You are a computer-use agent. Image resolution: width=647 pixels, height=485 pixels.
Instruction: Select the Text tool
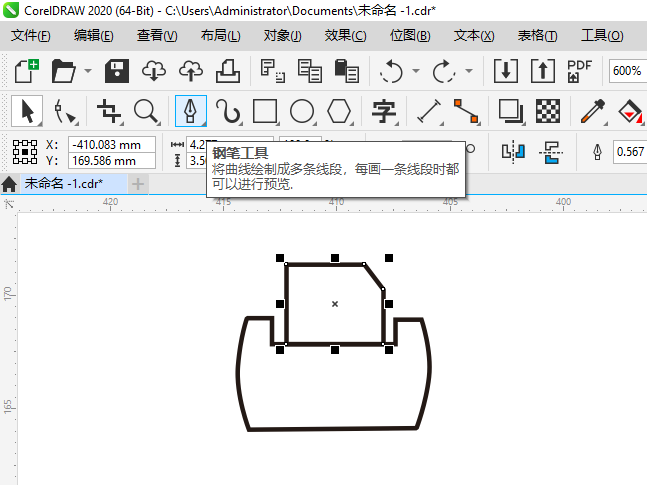point(384,111)
